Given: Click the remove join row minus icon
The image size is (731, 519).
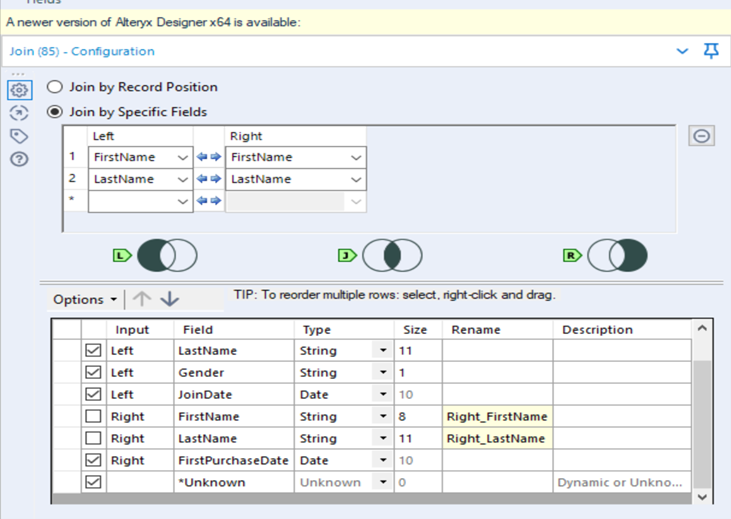Looking at the screenshot, I should click(x=702, y=136).
